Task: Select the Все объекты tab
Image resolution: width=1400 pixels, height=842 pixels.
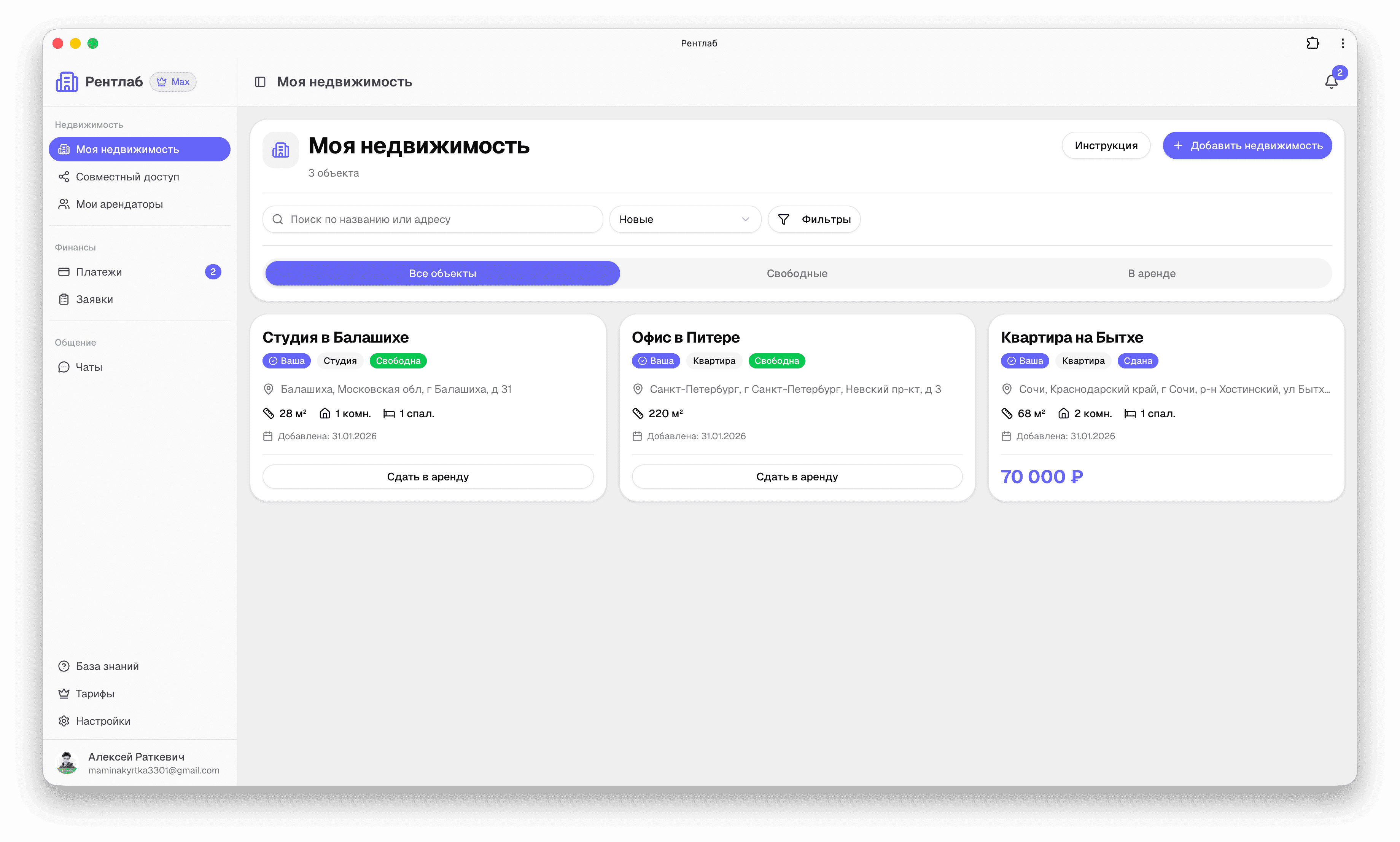Action: pos(442,273)
